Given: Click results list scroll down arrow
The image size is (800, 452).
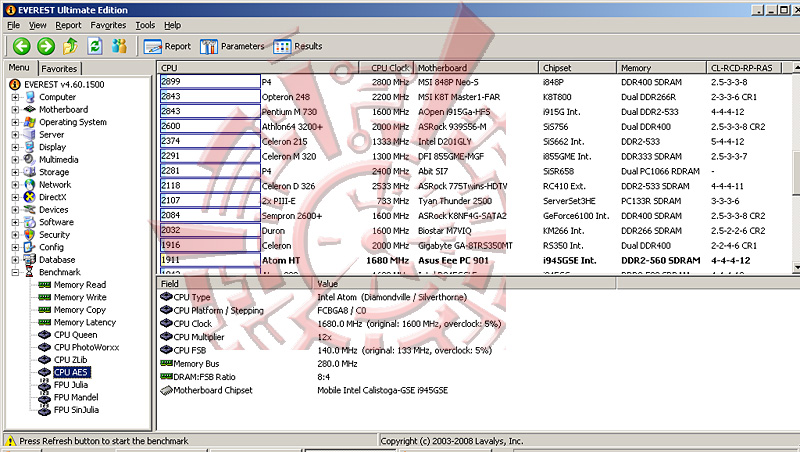Looking at the screenshot, I should 796,267.
